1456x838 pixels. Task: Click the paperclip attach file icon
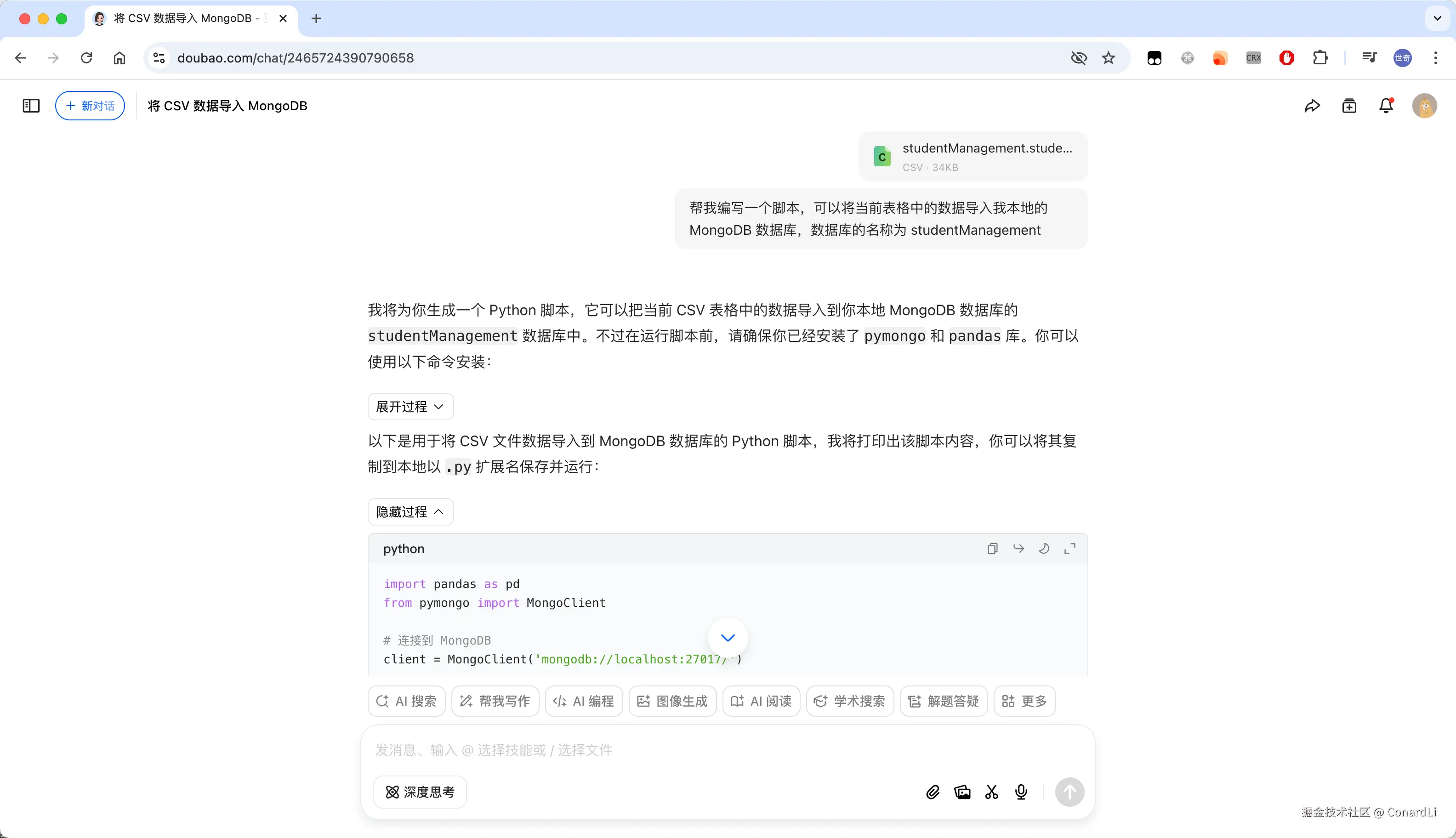point(933,792)
